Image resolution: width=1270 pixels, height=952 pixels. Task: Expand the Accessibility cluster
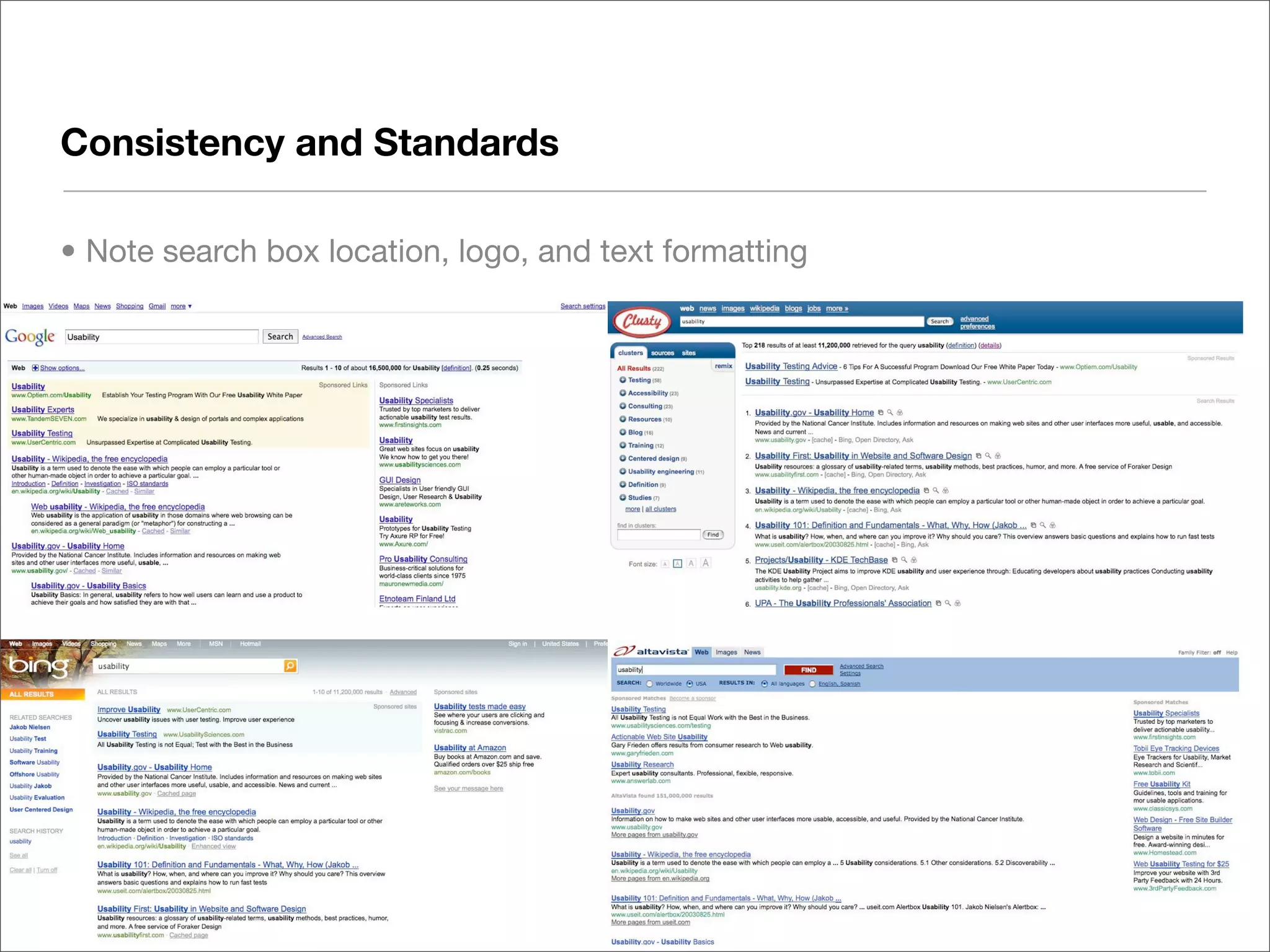[623, 394]
